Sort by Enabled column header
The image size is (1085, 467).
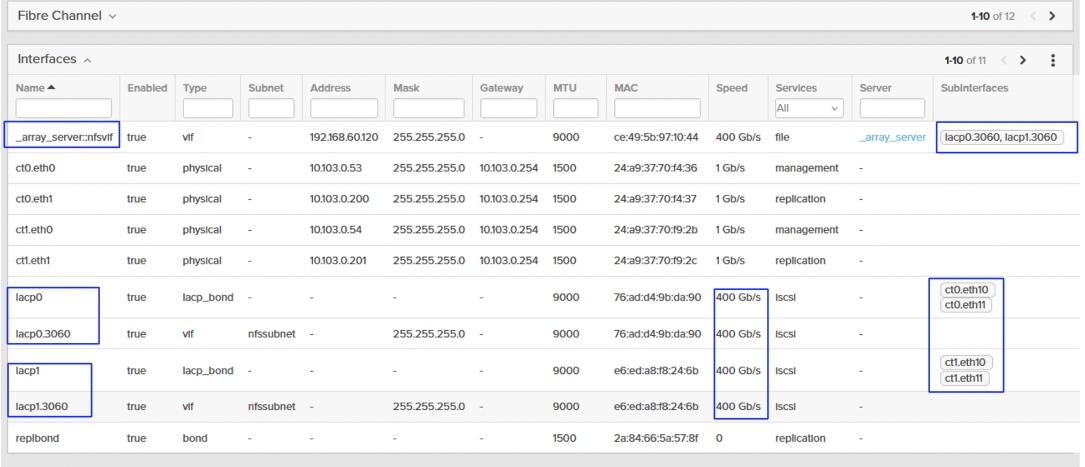(147, 88)
